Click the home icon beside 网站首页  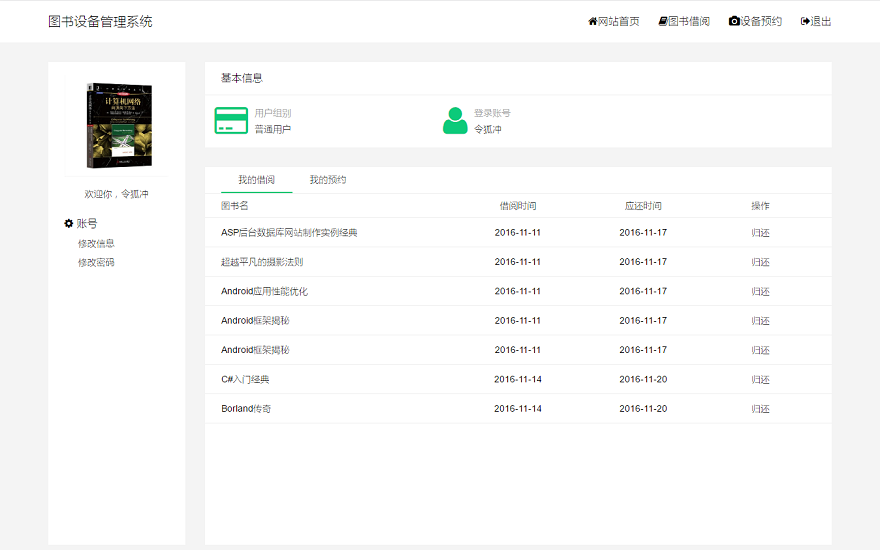(x=592, y=21)
